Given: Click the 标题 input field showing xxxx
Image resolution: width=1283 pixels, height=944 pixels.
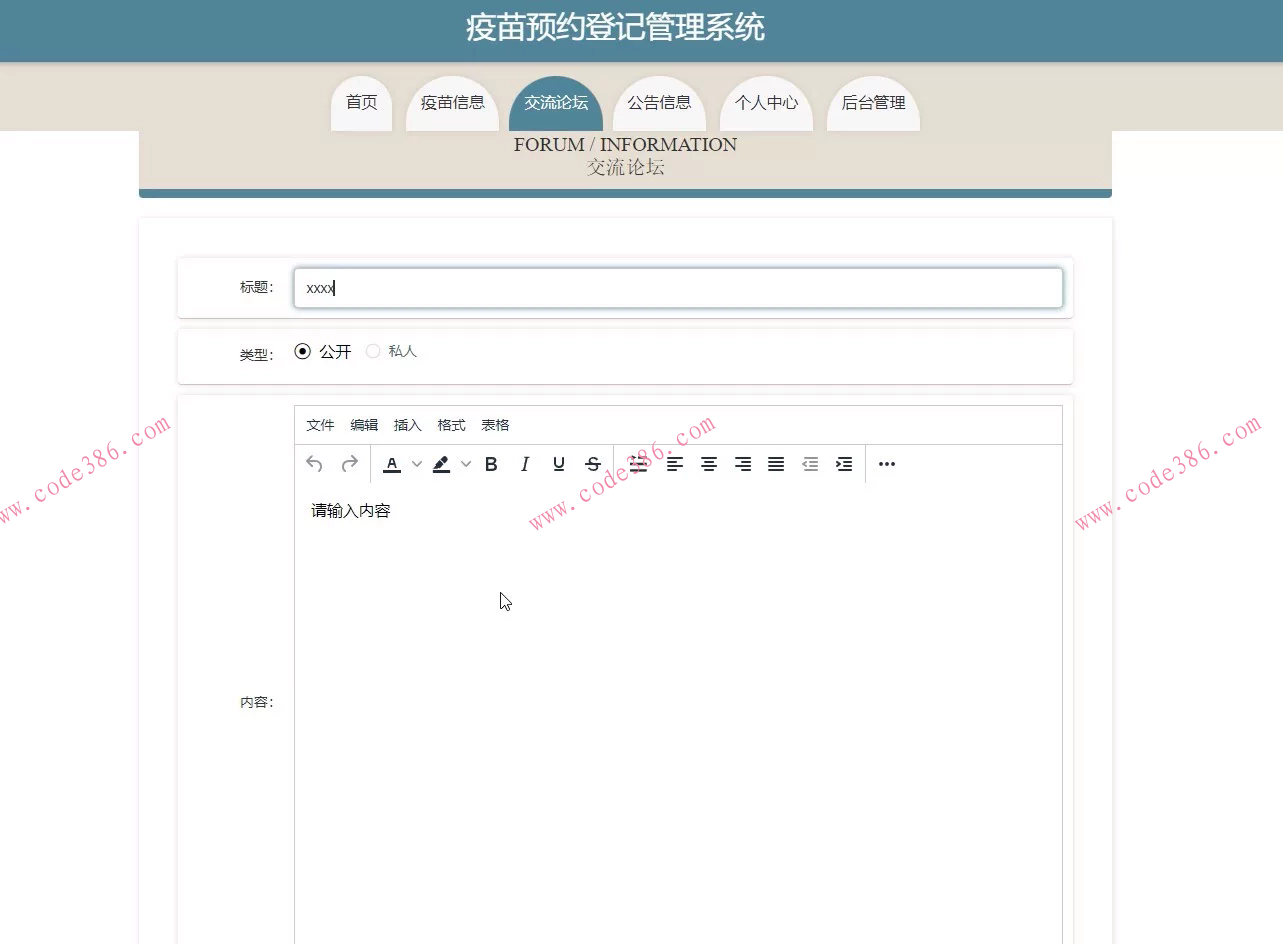Looking at the screenshot, I should pyautogui.click(x=678, y=288).
